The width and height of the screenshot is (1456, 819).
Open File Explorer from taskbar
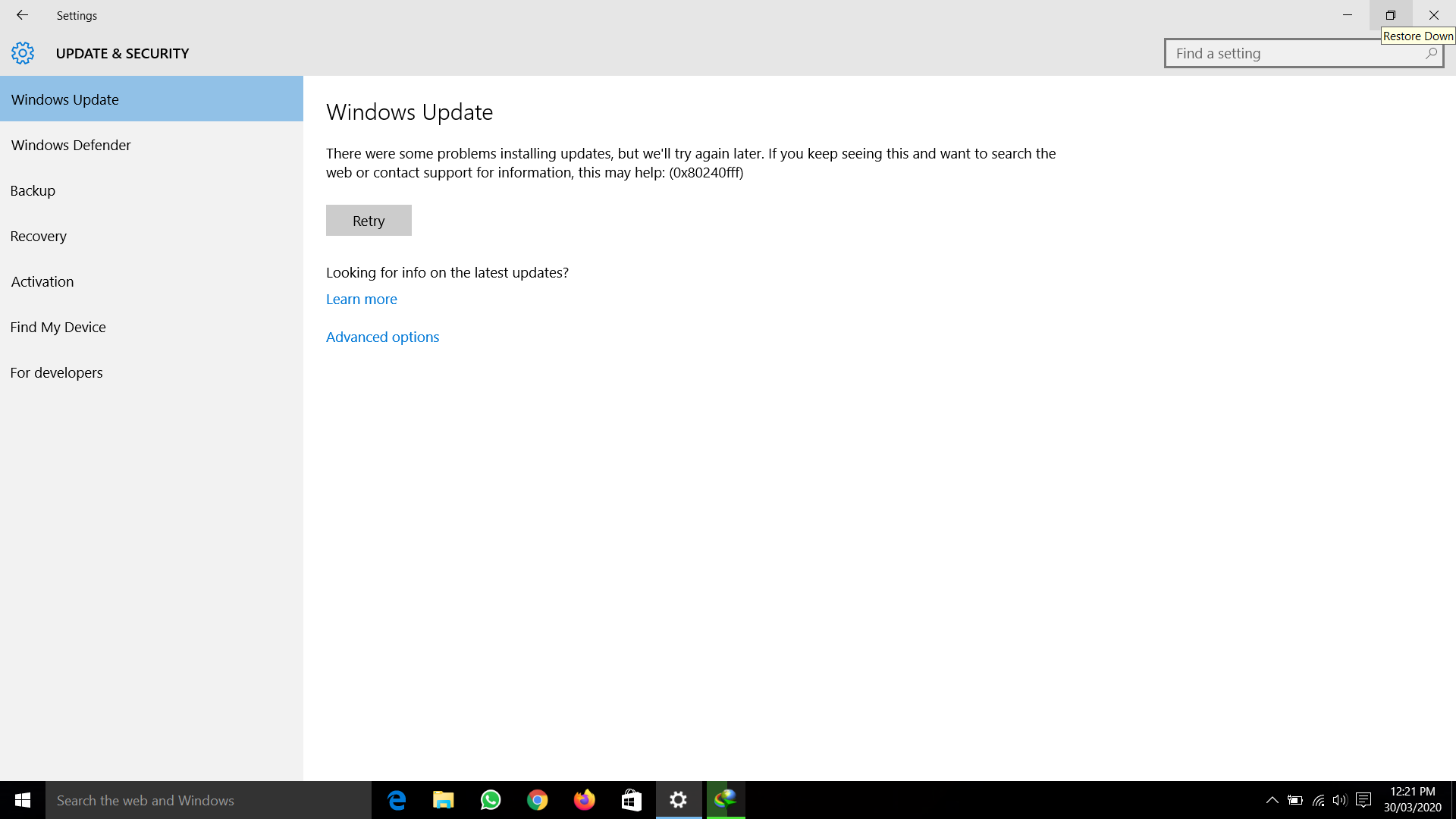pyautogui.click(x=444, y=800)
